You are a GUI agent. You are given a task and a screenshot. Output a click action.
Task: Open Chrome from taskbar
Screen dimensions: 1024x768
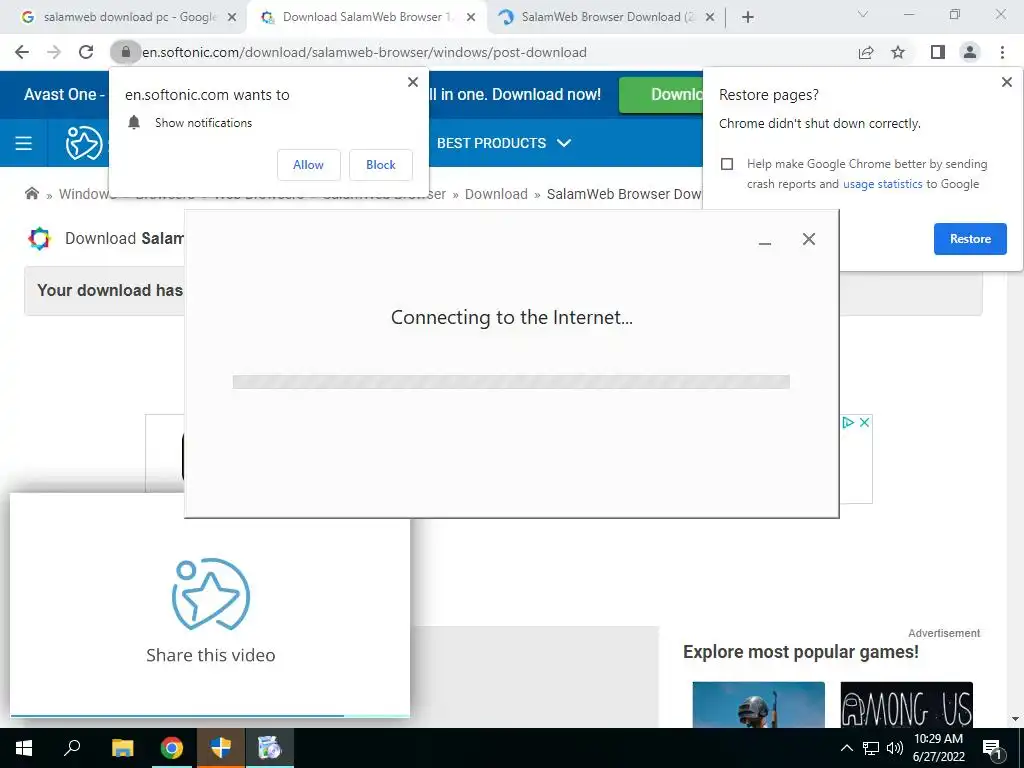tap(172, 748)
